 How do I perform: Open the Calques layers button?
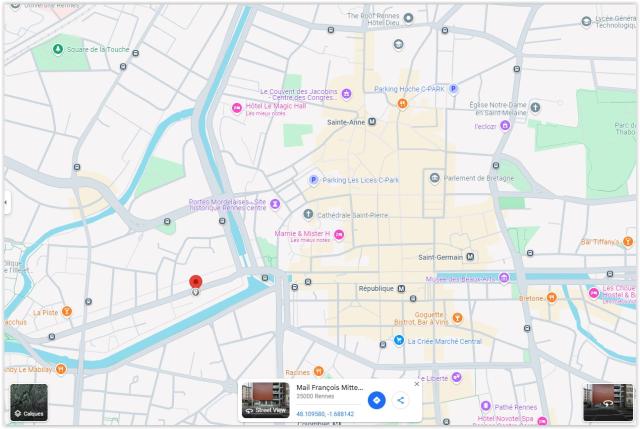[x=29, y=402]
